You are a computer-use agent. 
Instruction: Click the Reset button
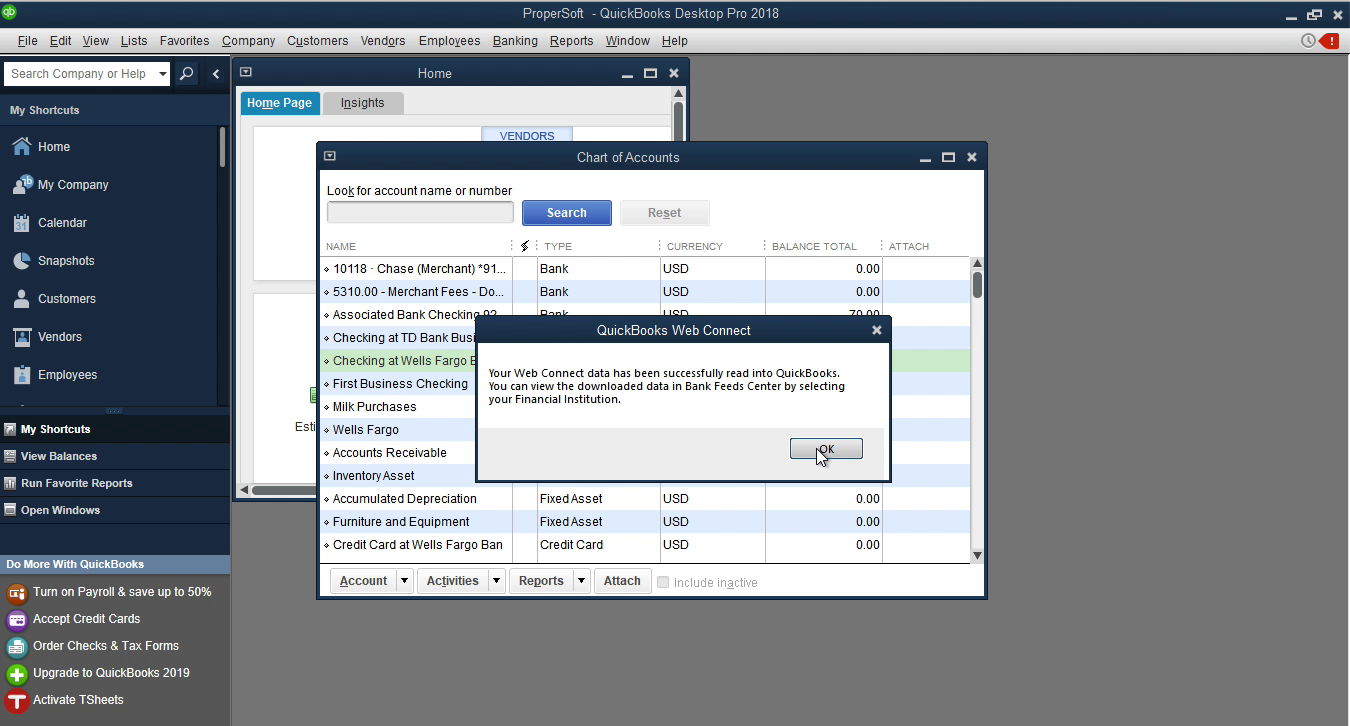coord(665,213)
